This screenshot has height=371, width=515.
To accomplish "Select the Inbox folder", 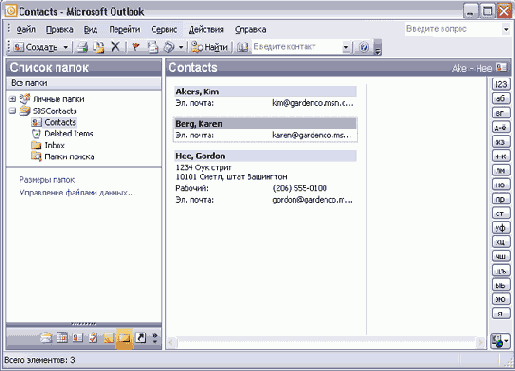I will [54, 145].
